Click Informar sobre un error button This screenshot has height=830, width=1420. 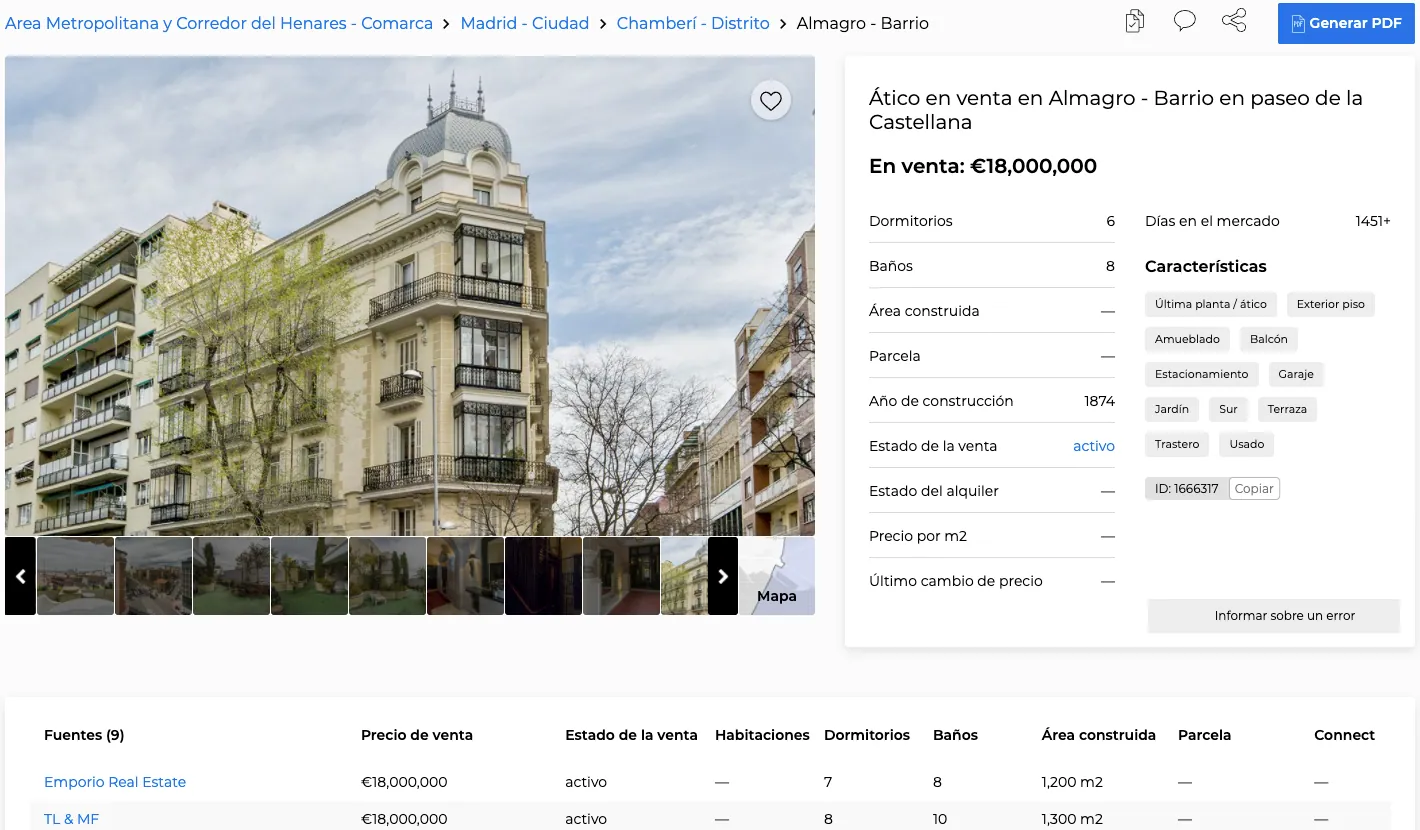tap(1274, 616)
